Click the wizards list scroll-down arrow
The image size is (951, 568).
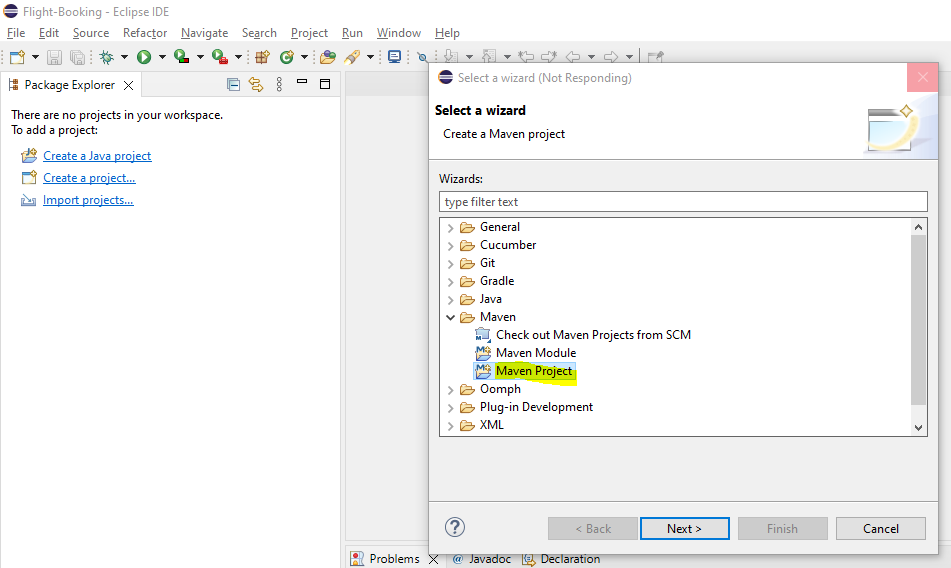918,427
